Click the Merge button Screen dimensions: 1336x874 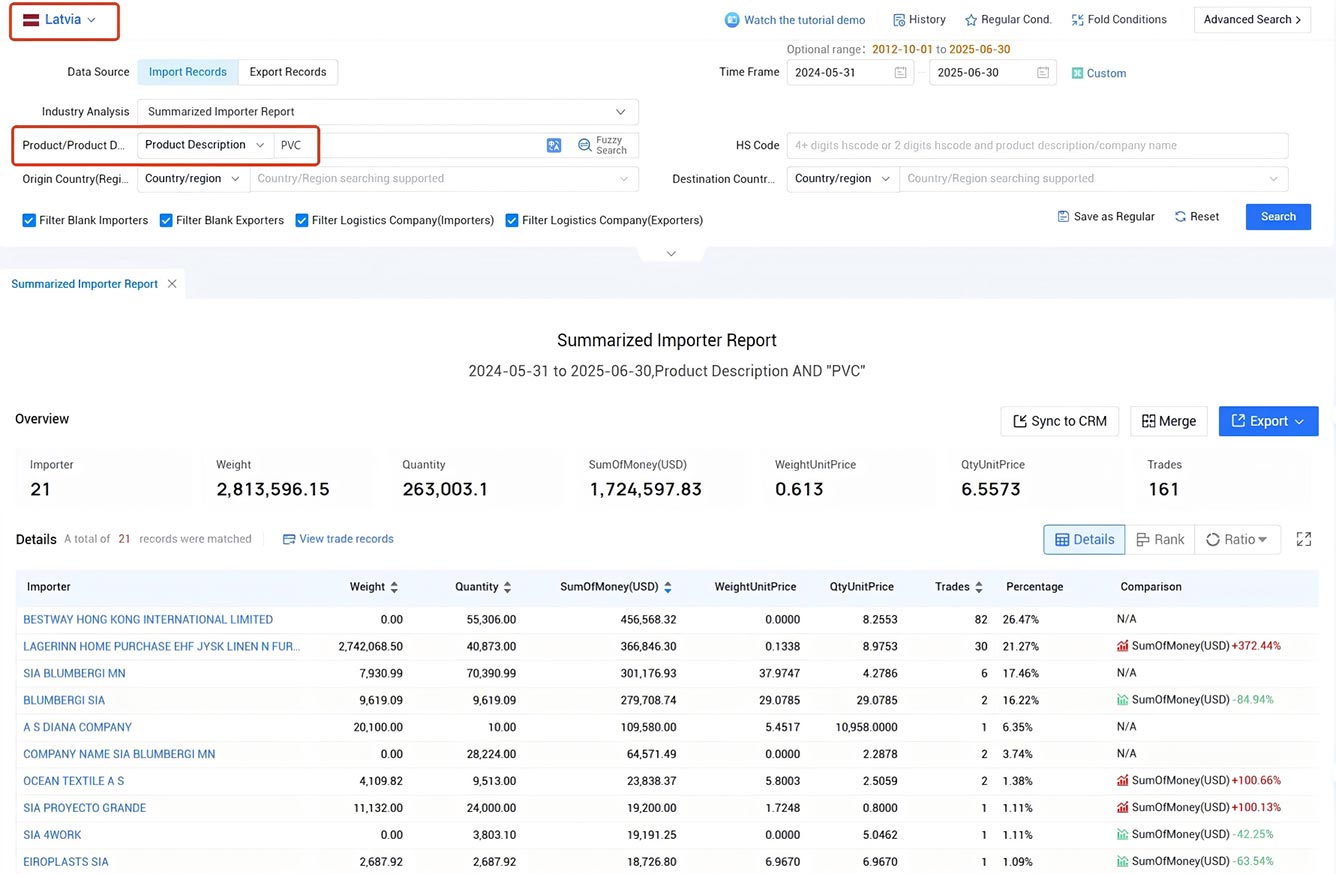tap(1169, 421)
